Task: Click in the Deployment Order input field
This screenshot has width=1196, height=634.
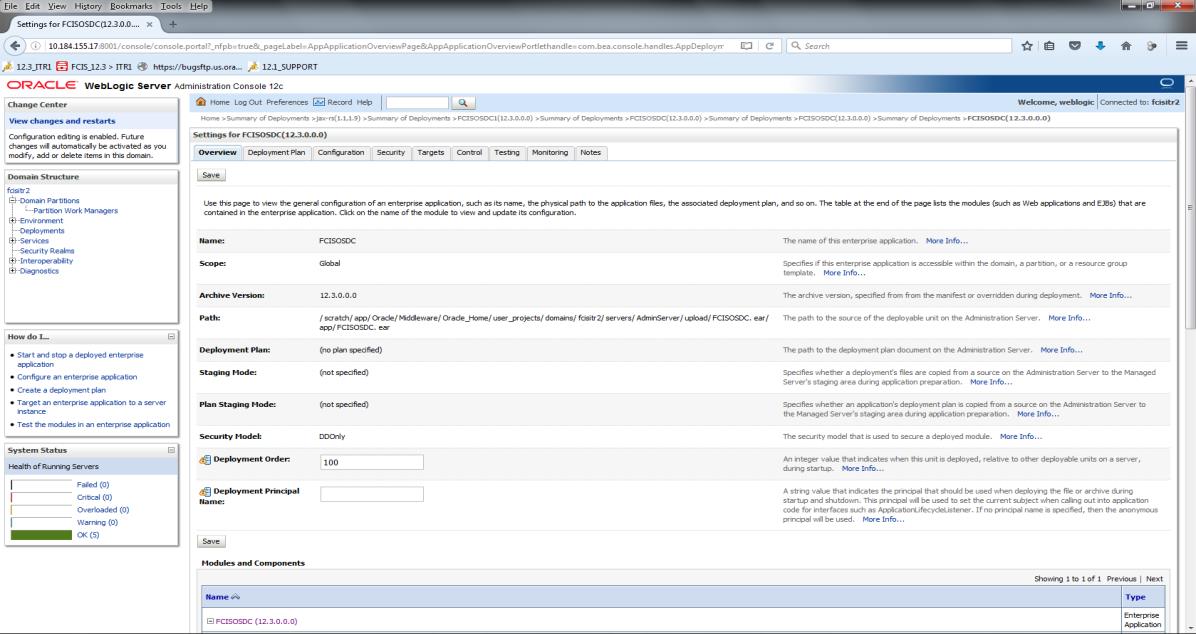Action: pos(371,462)
